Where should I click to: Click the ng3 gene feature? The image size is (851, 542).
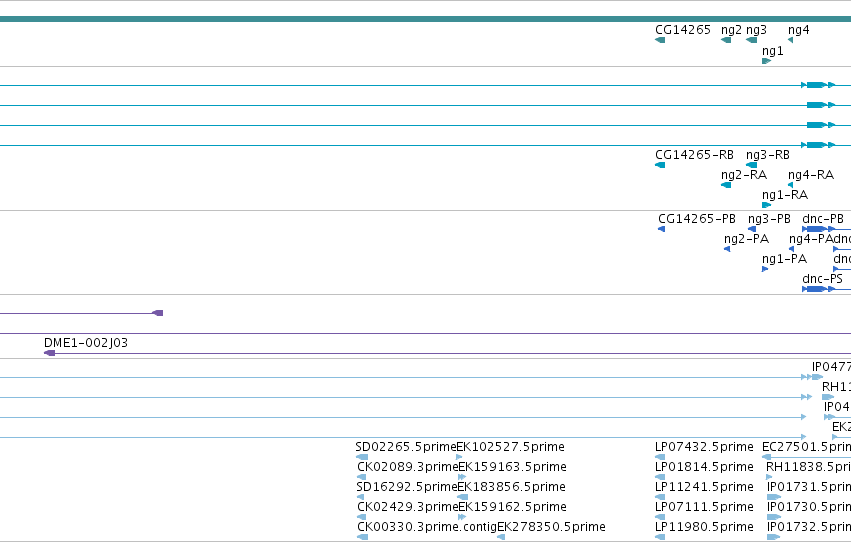click(x=752, y=40)
